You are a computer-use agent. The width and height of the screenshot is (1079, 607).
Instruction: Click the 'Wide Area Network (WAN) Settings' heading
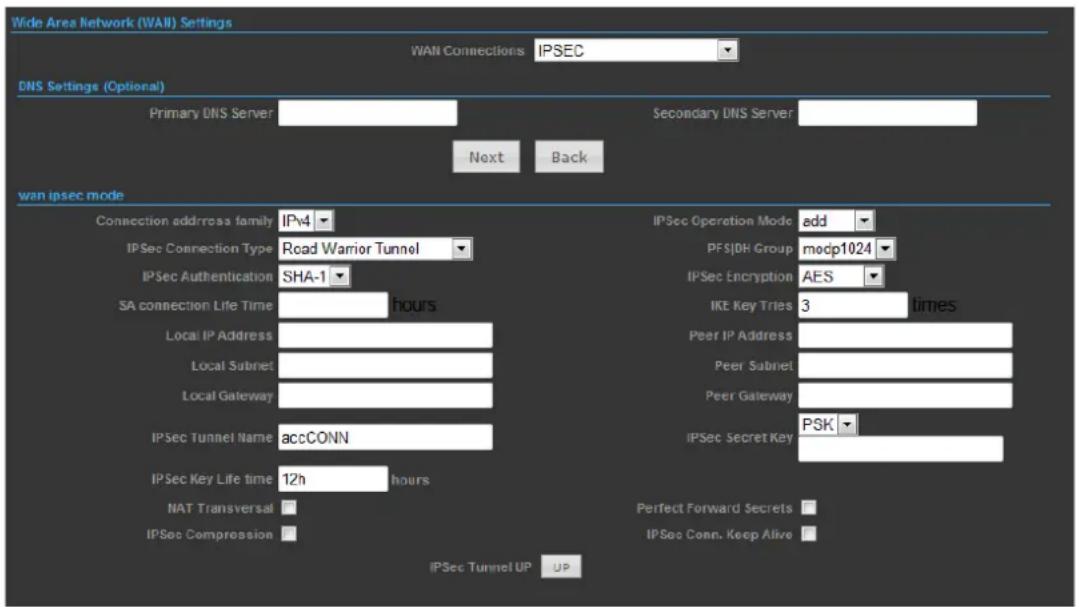(x=122, y=23)
